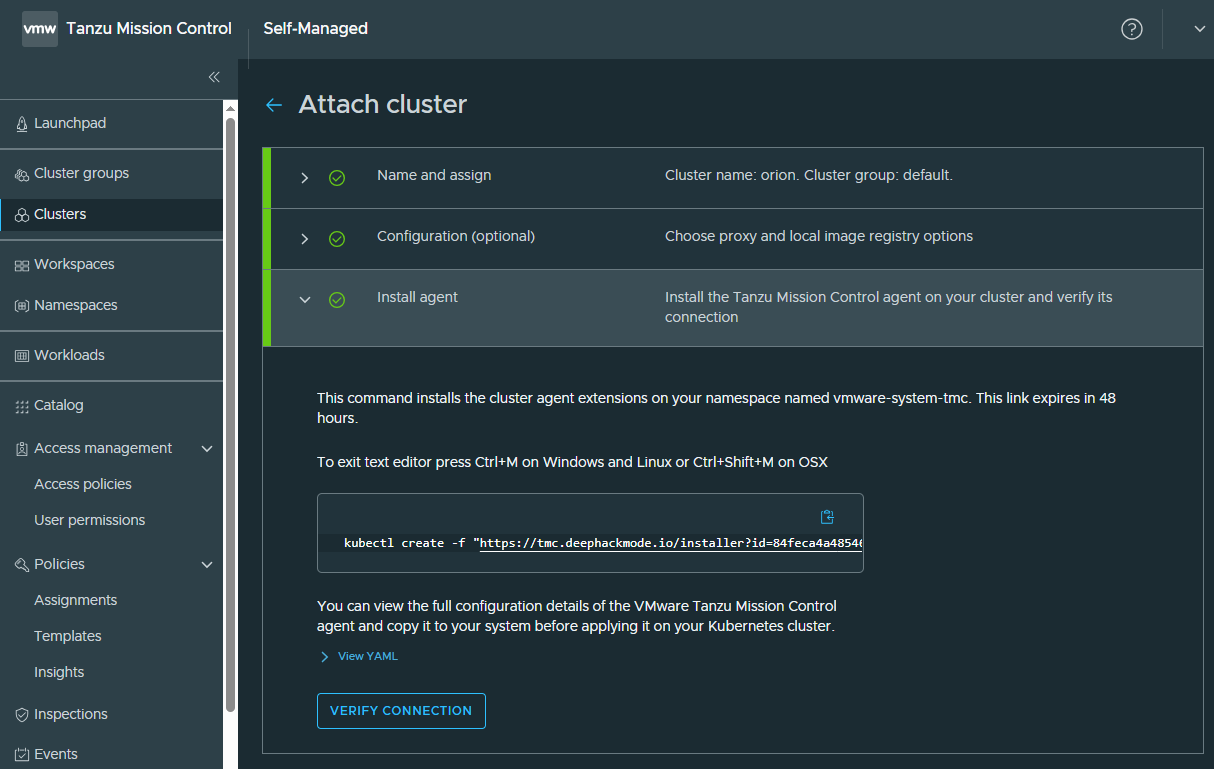
Task: Open the user menu chevron at top right
Action: tap(1200, 29)
